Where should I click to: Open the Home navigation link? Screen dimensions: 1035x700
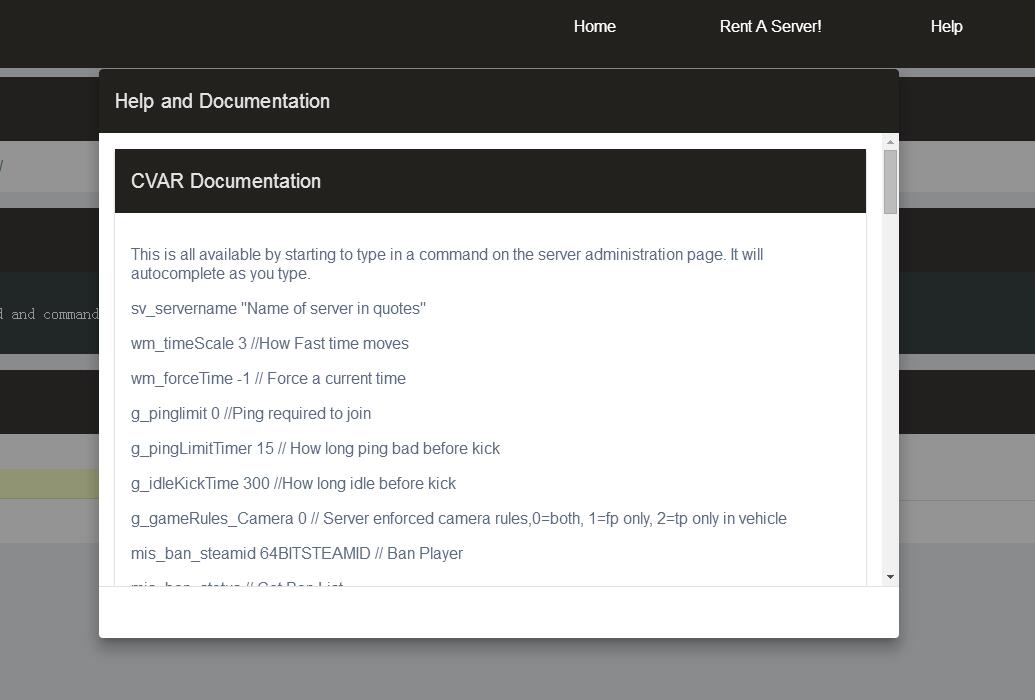[594, 27]
